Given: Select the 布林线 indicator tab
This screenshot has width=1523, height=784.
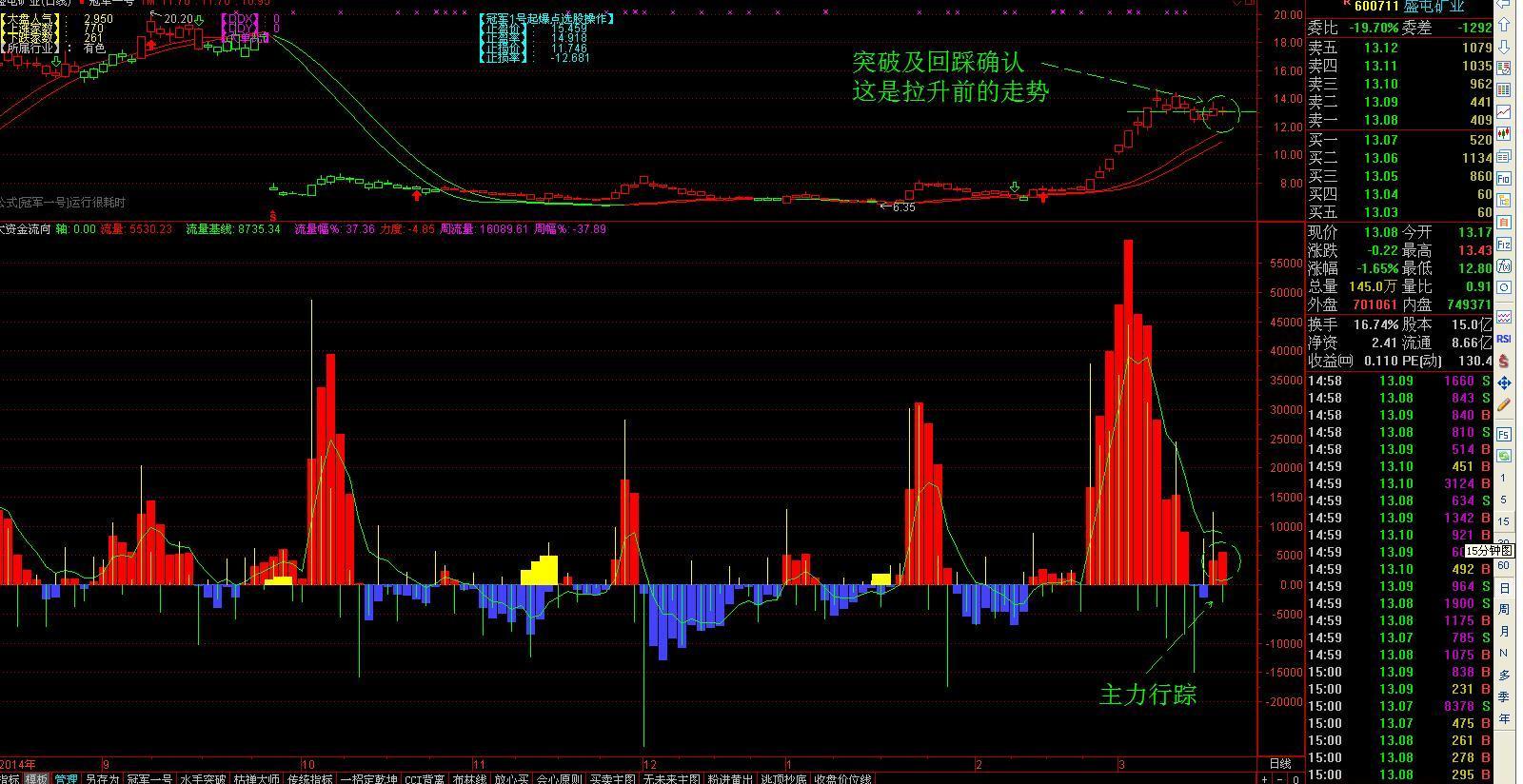Looking at the screenshot, I should pos(469,777).
